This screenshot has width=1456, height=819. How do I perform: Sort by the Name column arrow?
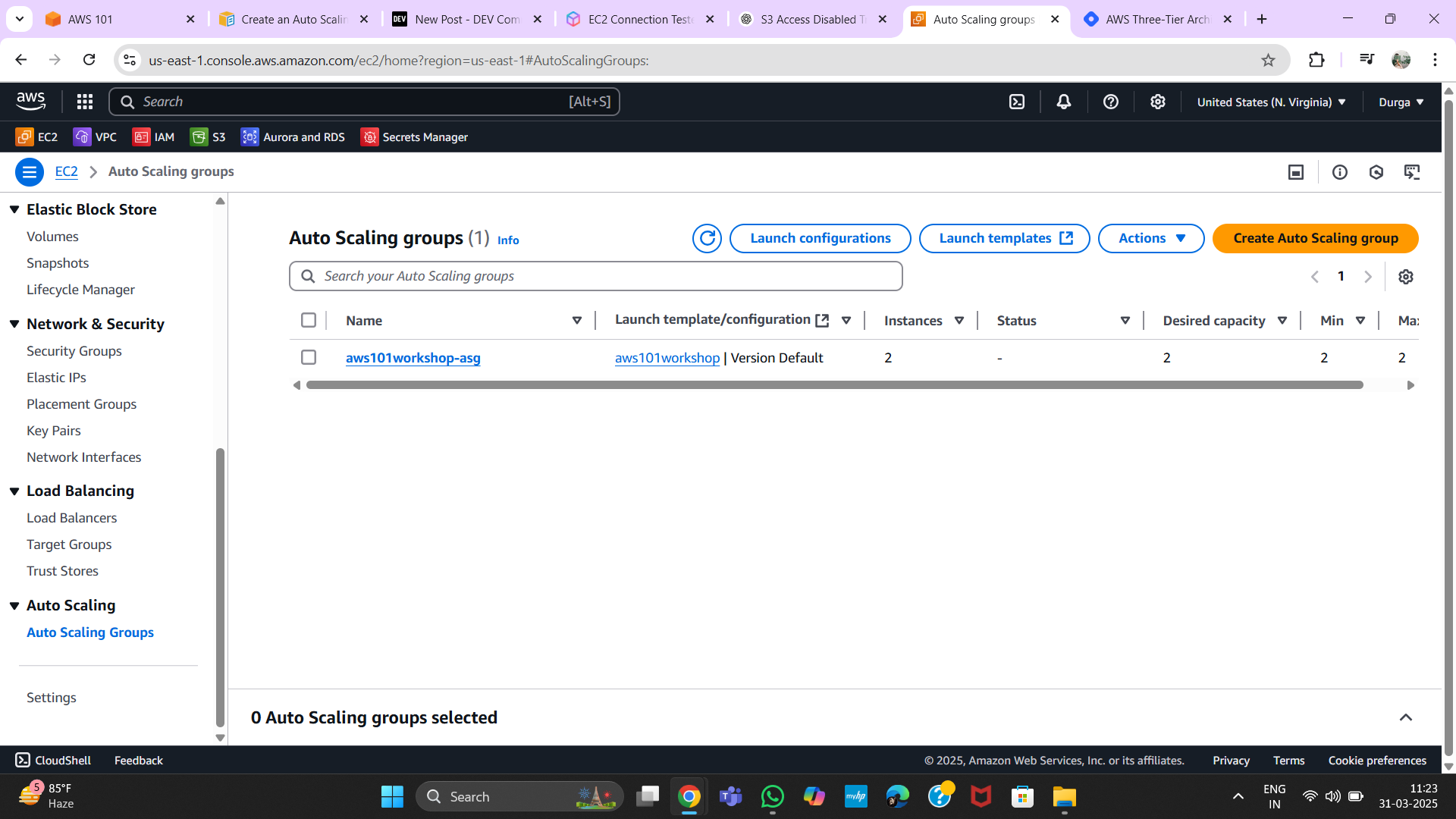(577, 321)
